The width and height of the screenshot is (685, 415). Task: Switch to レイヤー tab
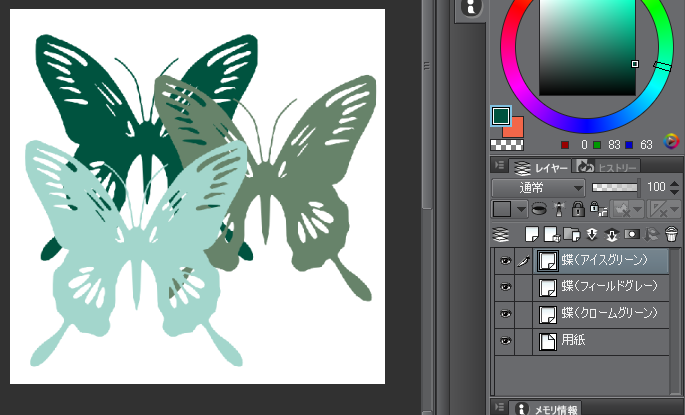(x=540, y=167)
